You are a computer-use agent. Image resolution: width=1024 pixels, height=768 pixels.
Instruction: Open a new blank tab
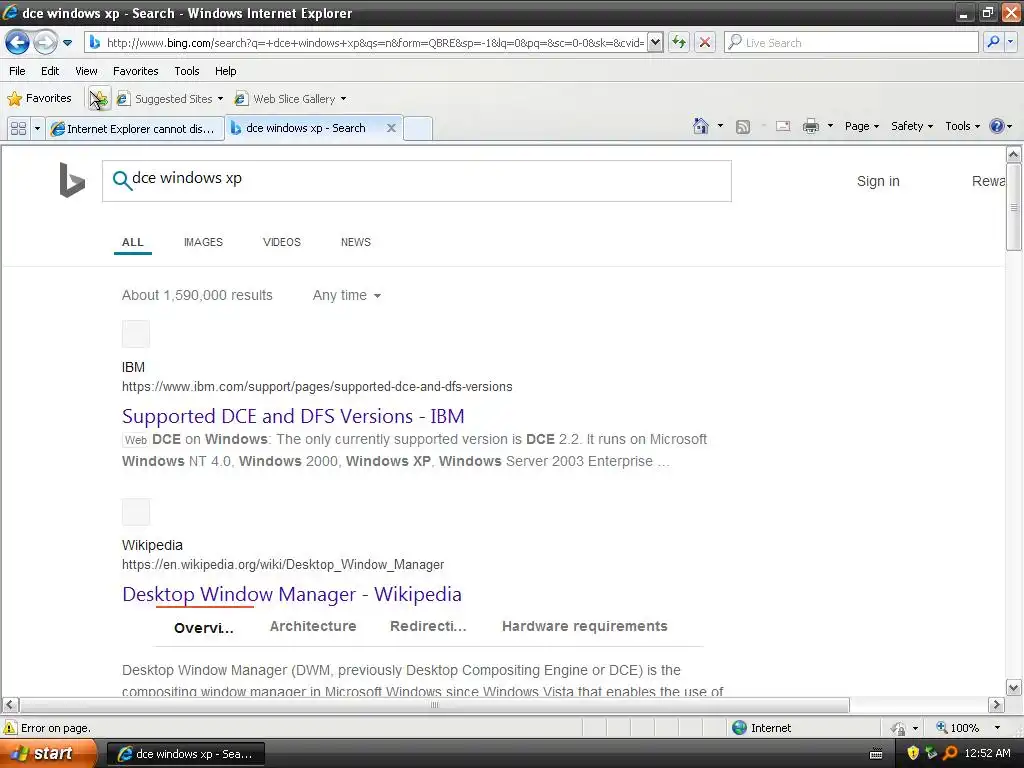coord(418,128)
